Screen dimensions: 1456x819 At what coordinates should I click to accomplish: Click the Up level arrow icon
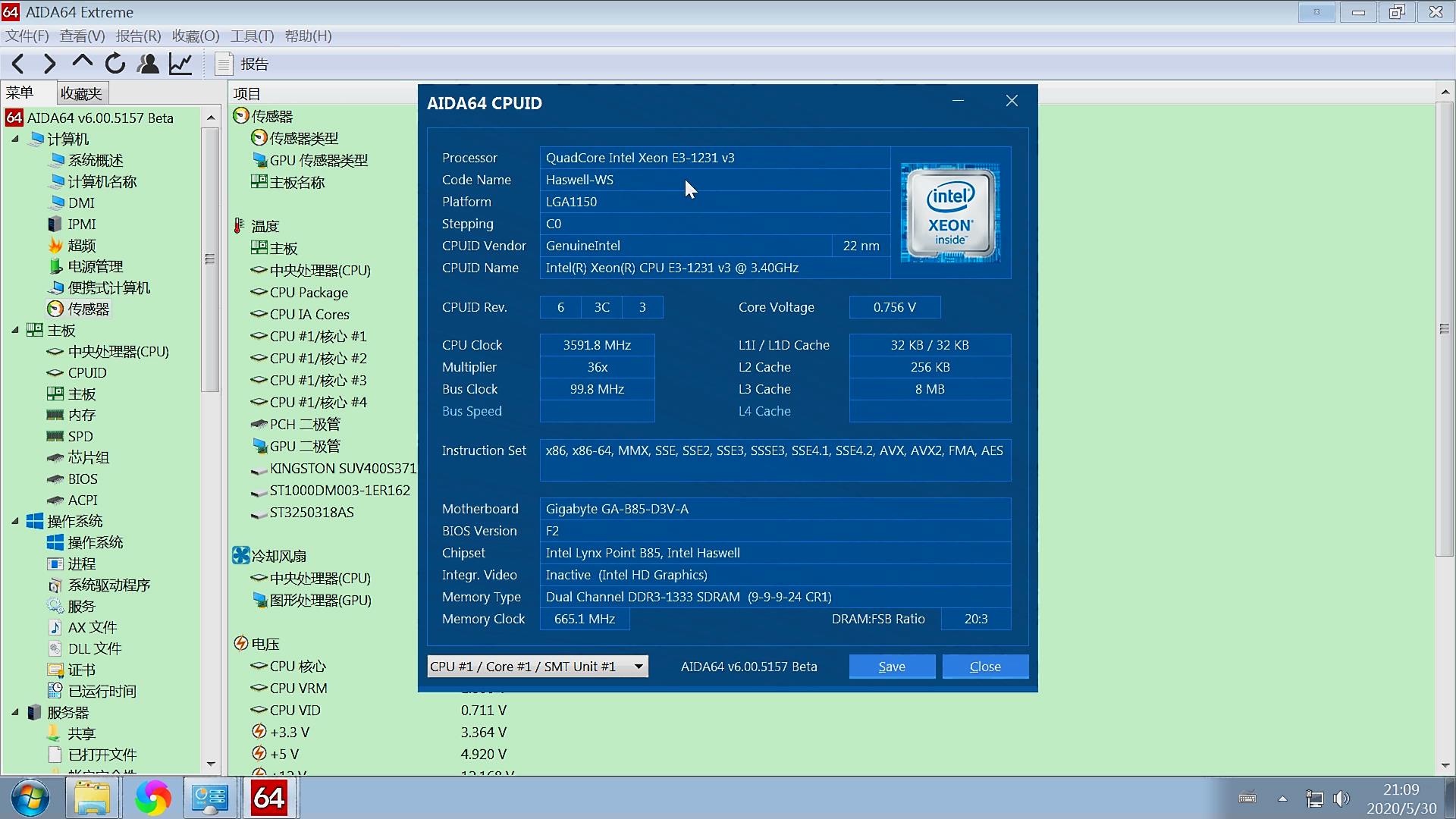coord(82,63)
